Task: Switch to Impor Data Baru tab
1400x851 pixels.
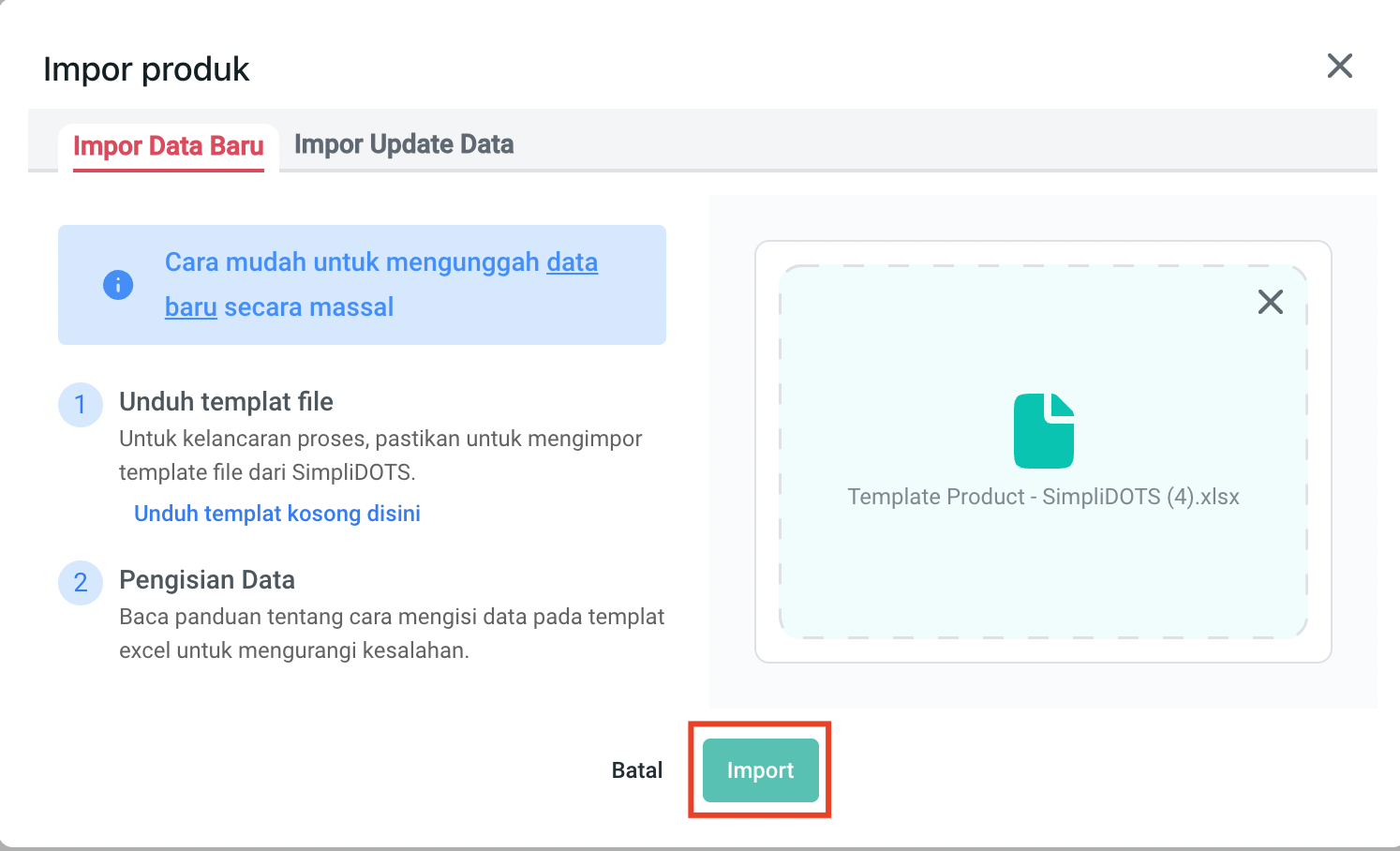Action: (169, 146)
